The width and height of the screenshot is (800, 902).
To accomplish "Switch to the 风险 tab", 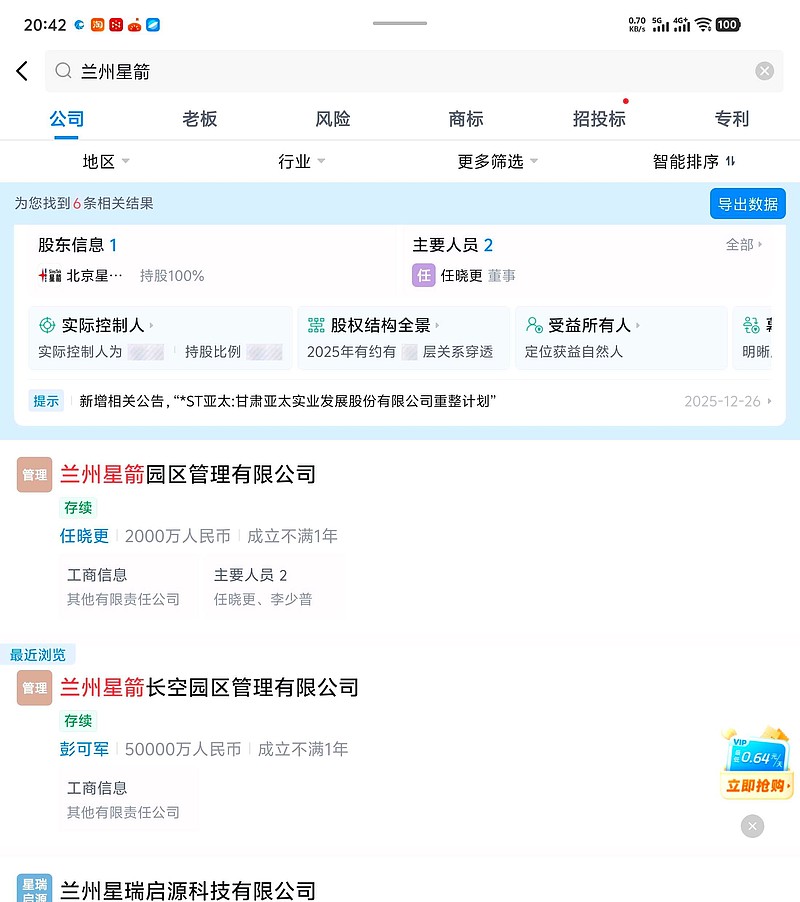I will coord(333,119).
